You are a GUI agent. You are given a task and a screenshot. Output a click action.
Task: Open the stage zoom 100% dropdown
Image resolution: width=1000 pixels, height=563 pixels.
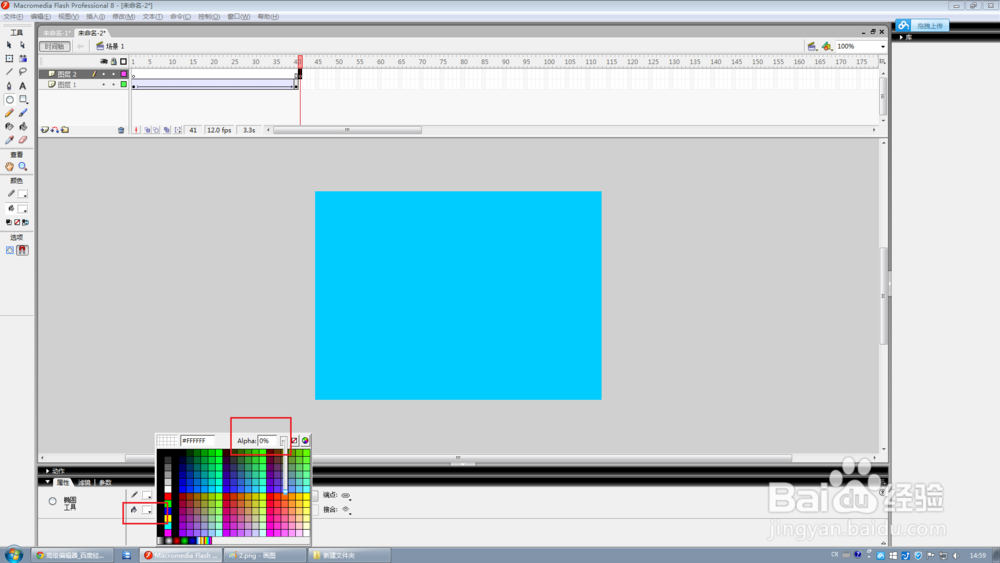point(883,47)
